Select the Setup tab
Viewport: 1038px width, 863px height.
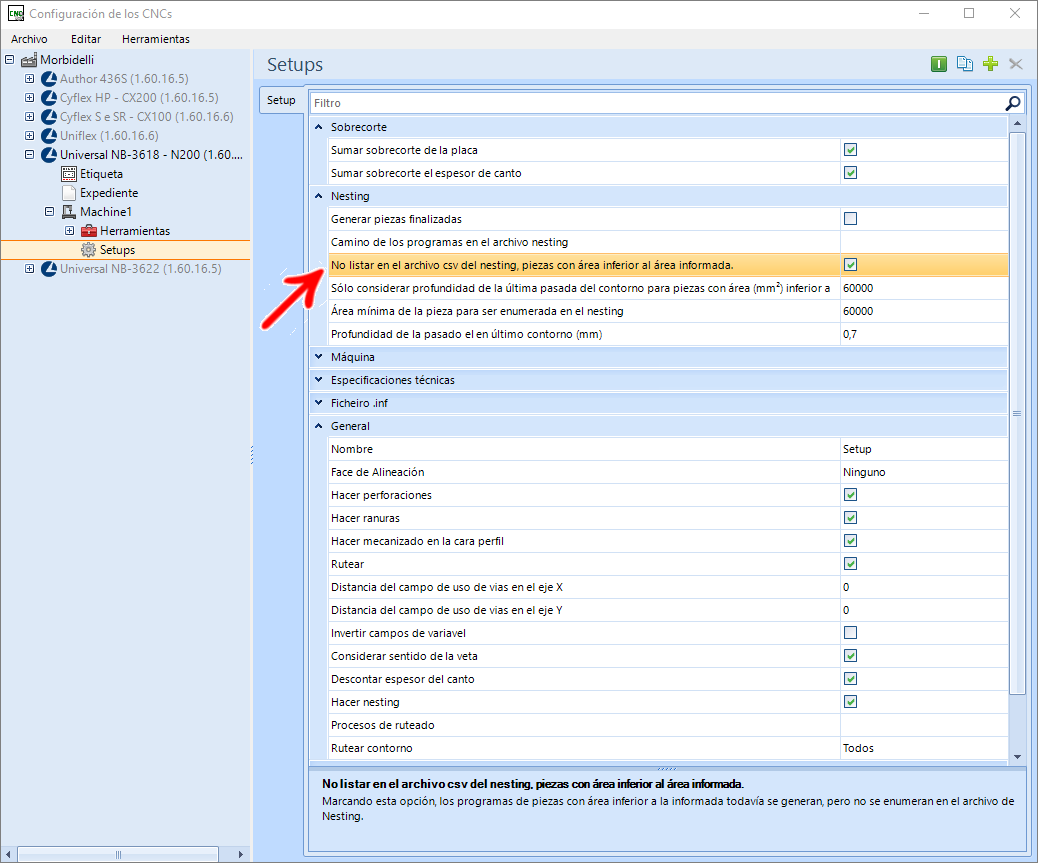pyautogui.click(x=281, y=100)
